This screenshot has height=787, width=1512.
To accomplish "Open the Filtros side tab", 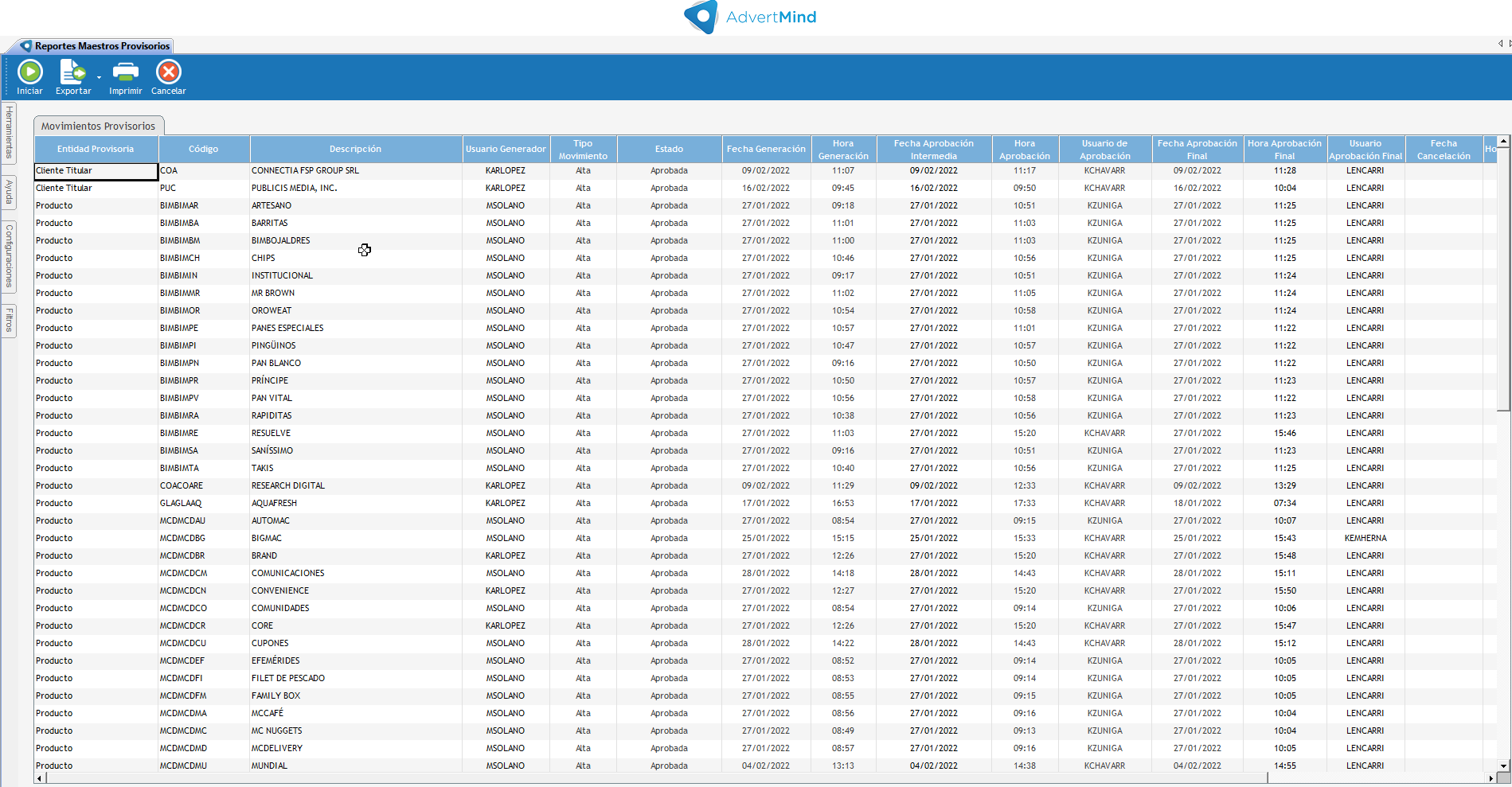I will 10,320.
